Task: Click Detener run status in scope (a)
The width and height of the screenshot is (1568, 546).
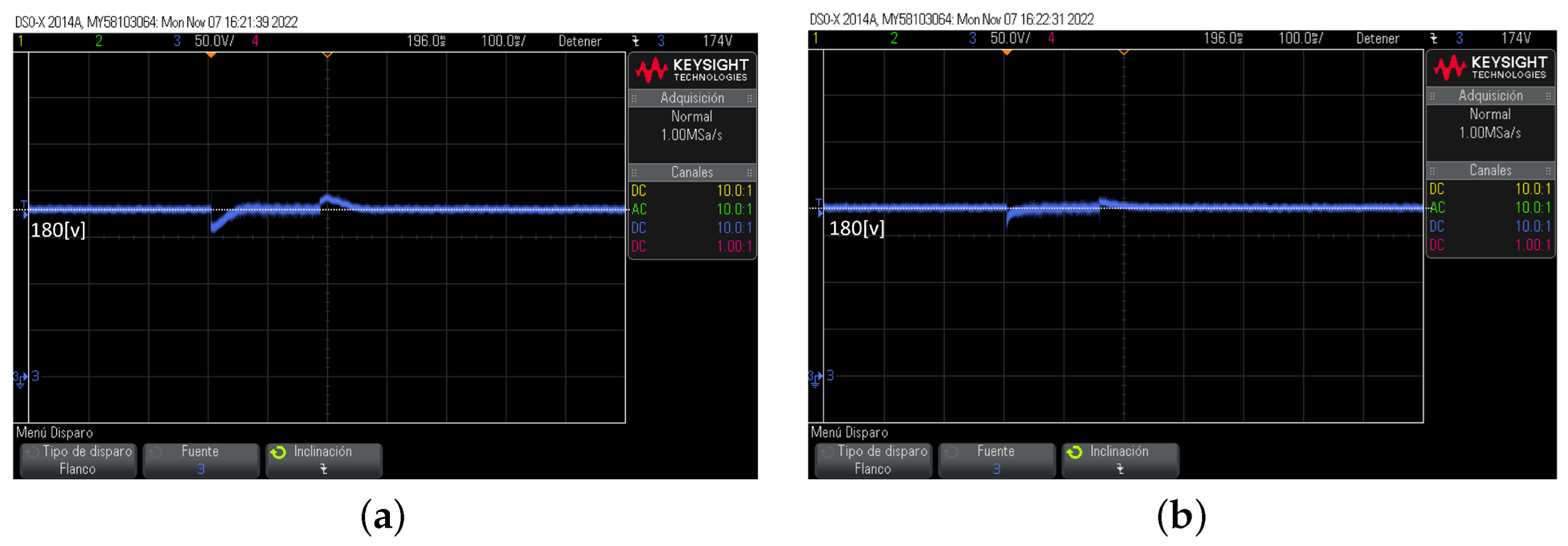Action: [x=580, y=41]
